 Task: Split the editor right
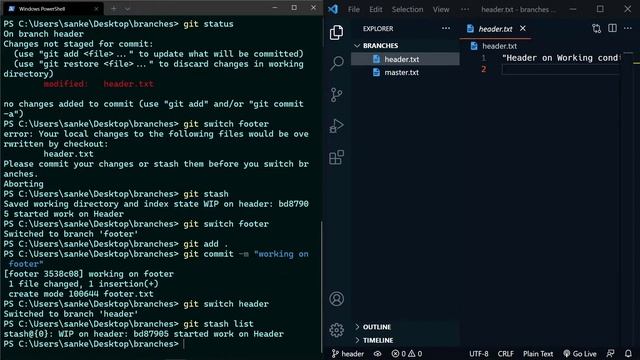pos(612,28)
